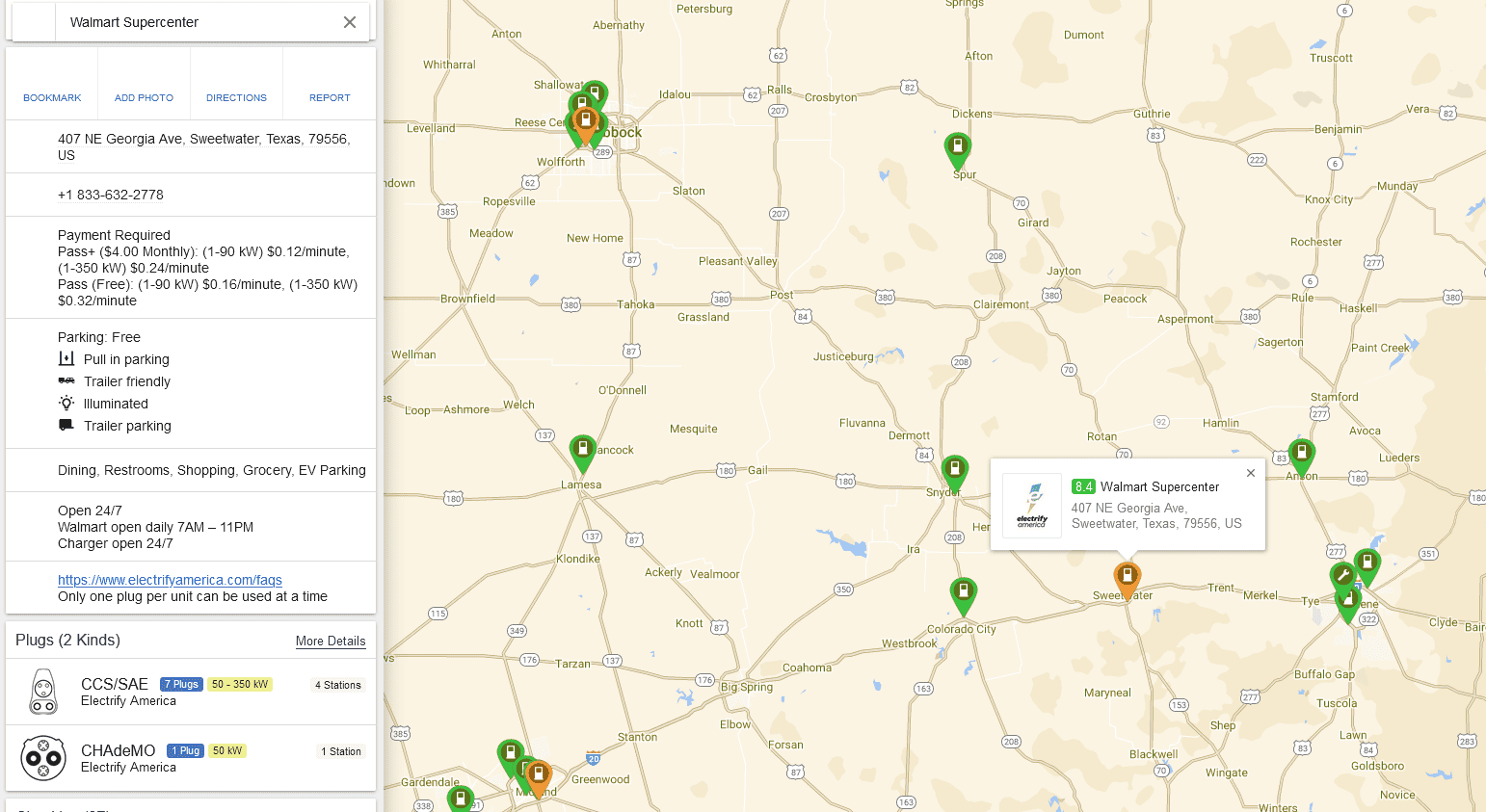
Task: Open Add Photo option
Action: point(144,84)
